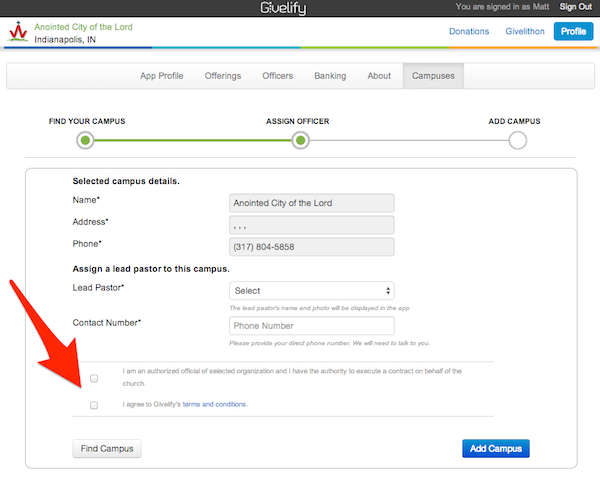The width and height of the screenshot is (600, 478).
Task: Click the blue Add Campus button
Action: [x=495, y=448]
